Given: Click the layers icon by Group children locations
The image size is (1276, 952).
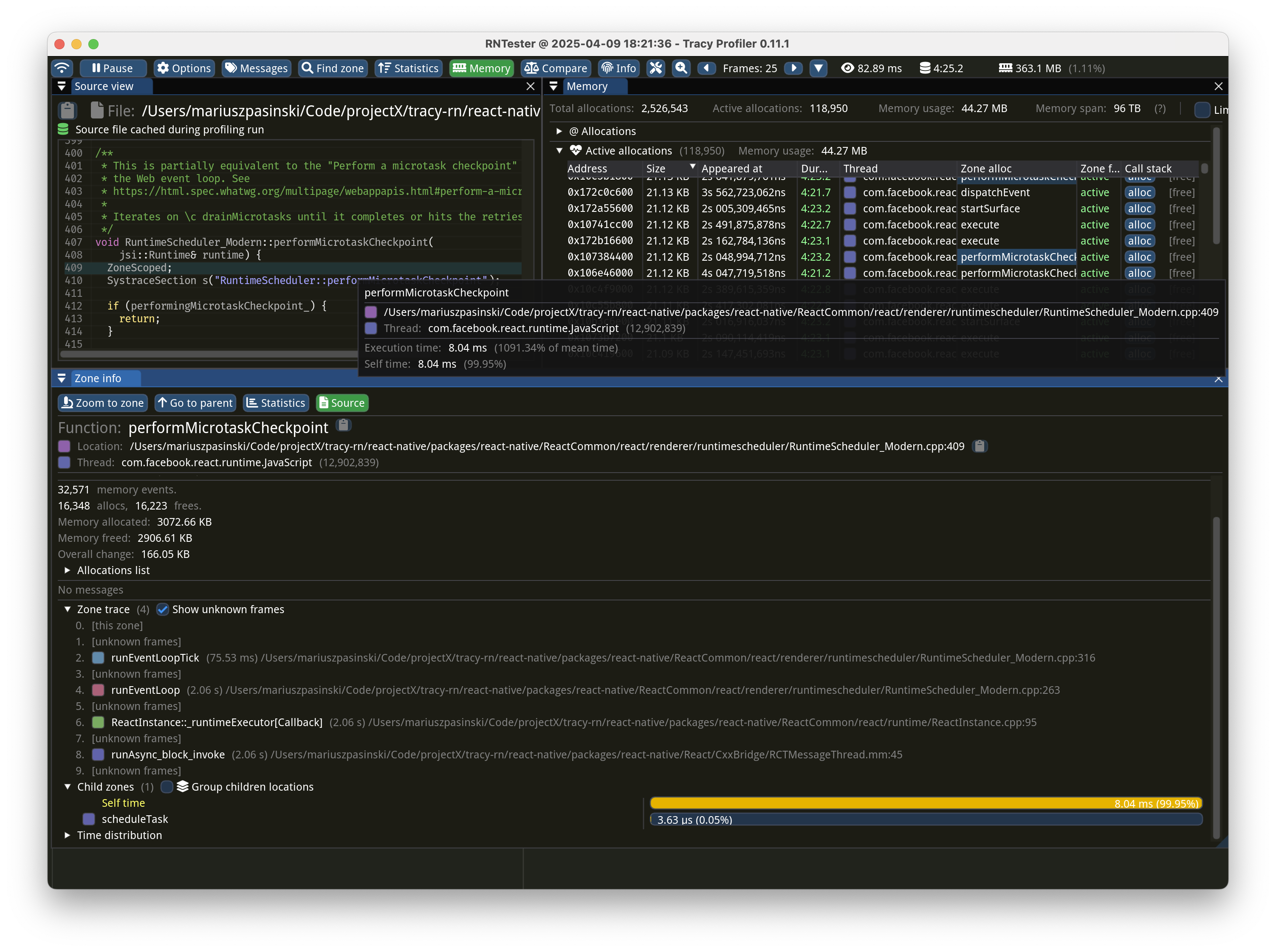Looking at the screenshot, I should (x=183, y=786).
